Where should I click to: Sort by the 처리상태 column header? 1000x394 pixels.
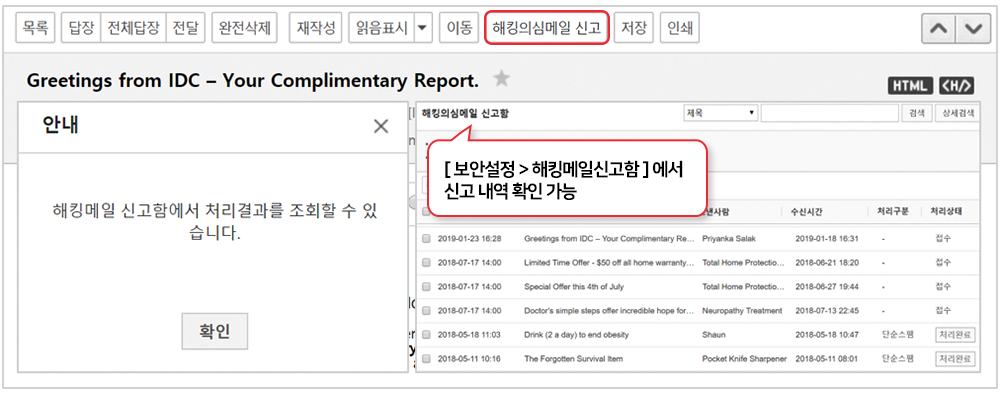point(946,212)
